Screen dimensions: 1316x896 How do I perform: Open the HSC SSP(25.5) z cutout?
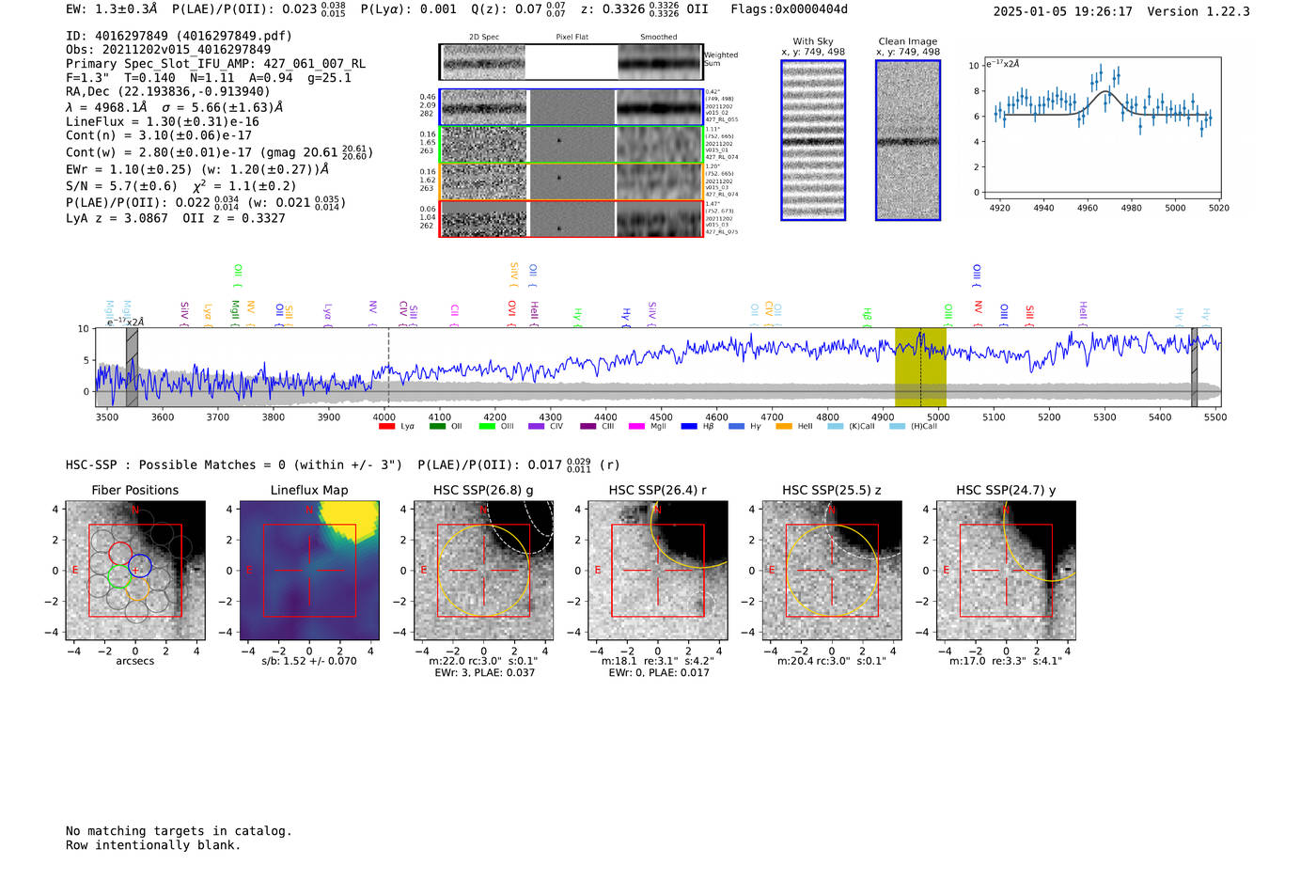point(832,571)
